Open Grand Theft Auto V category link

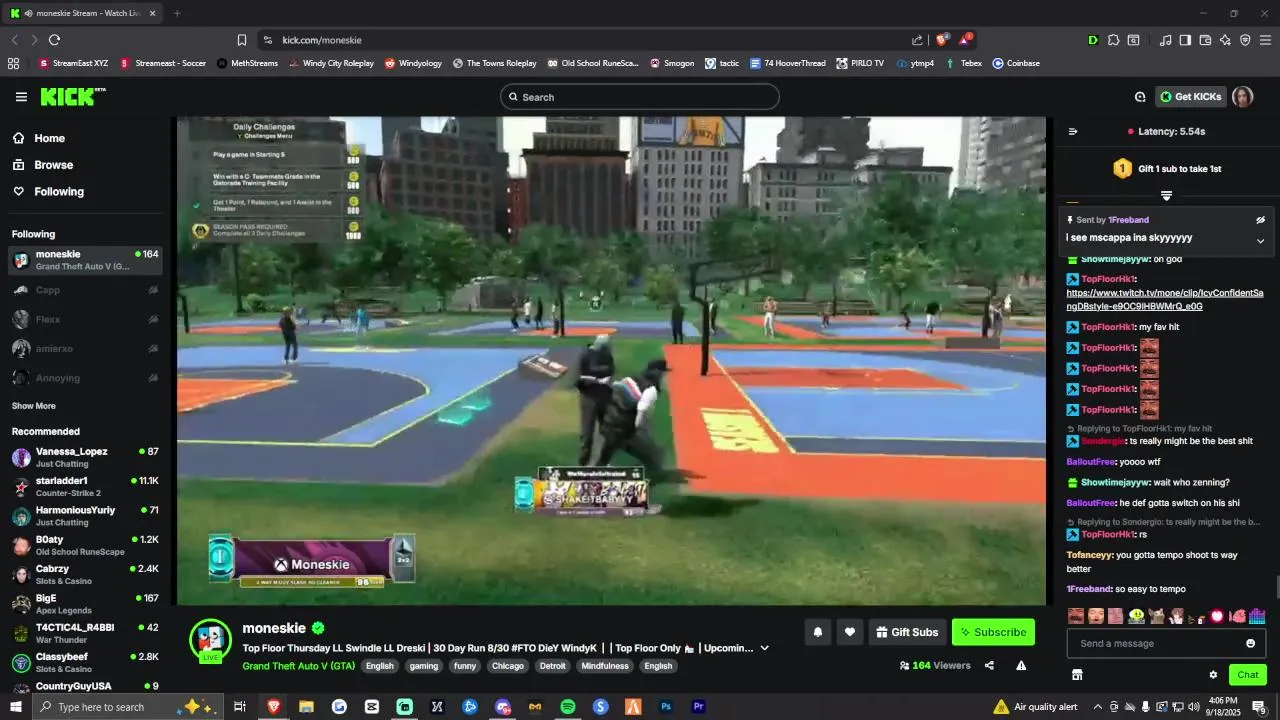[x=298, y=666]
